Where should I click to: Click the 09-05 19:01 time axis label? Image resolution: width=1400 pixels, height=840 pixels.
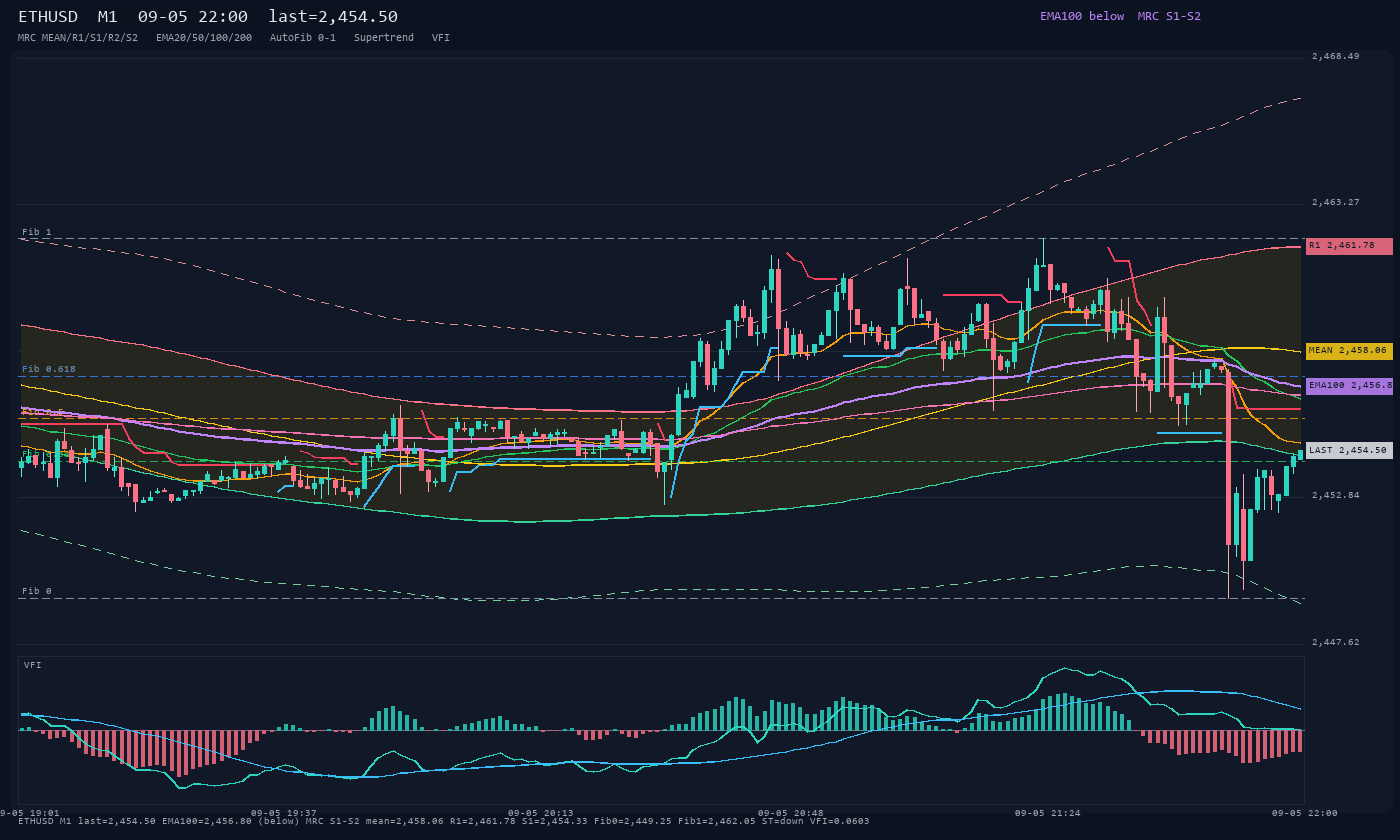coord(29,813)
